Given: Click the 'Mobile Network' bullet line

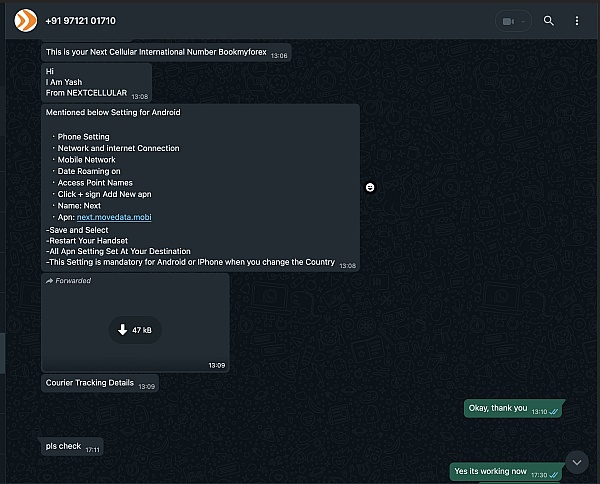Looking at the screenshot, I should coord(86,160).
